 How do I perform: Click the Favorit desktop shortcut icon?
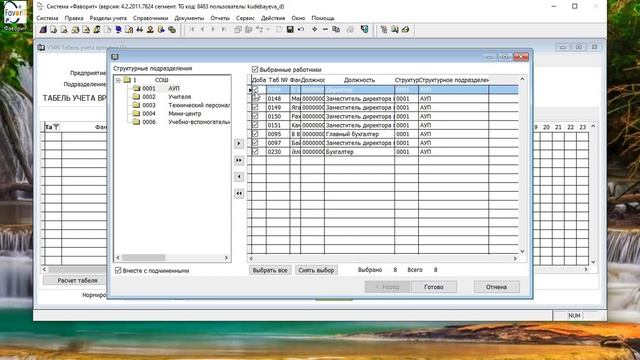pyautogui.click(x=15, y=16)
